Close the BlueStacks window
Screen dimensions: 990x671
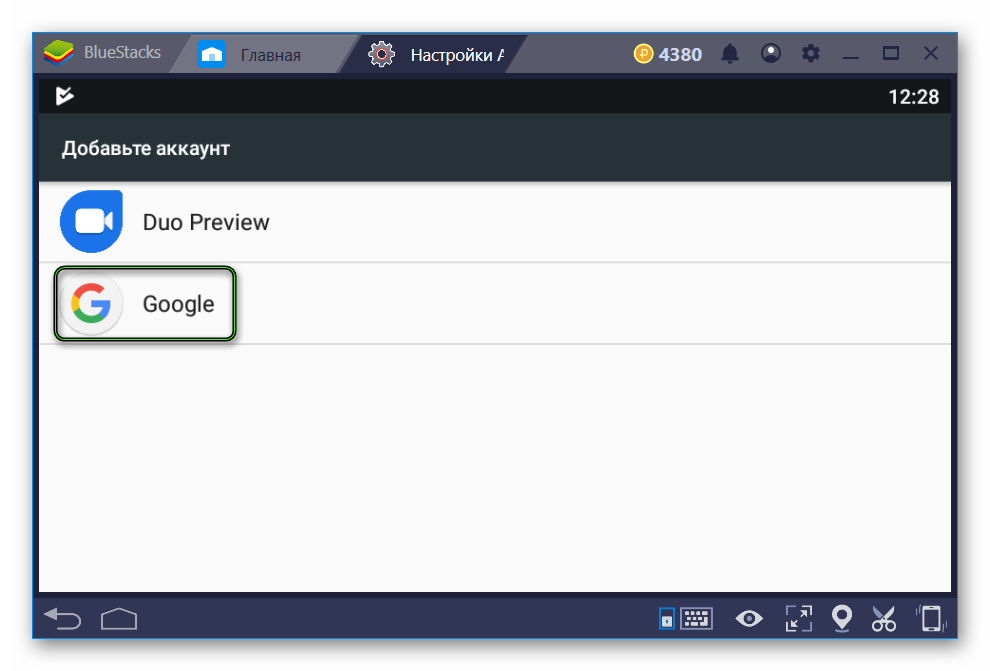coord(931,54)
